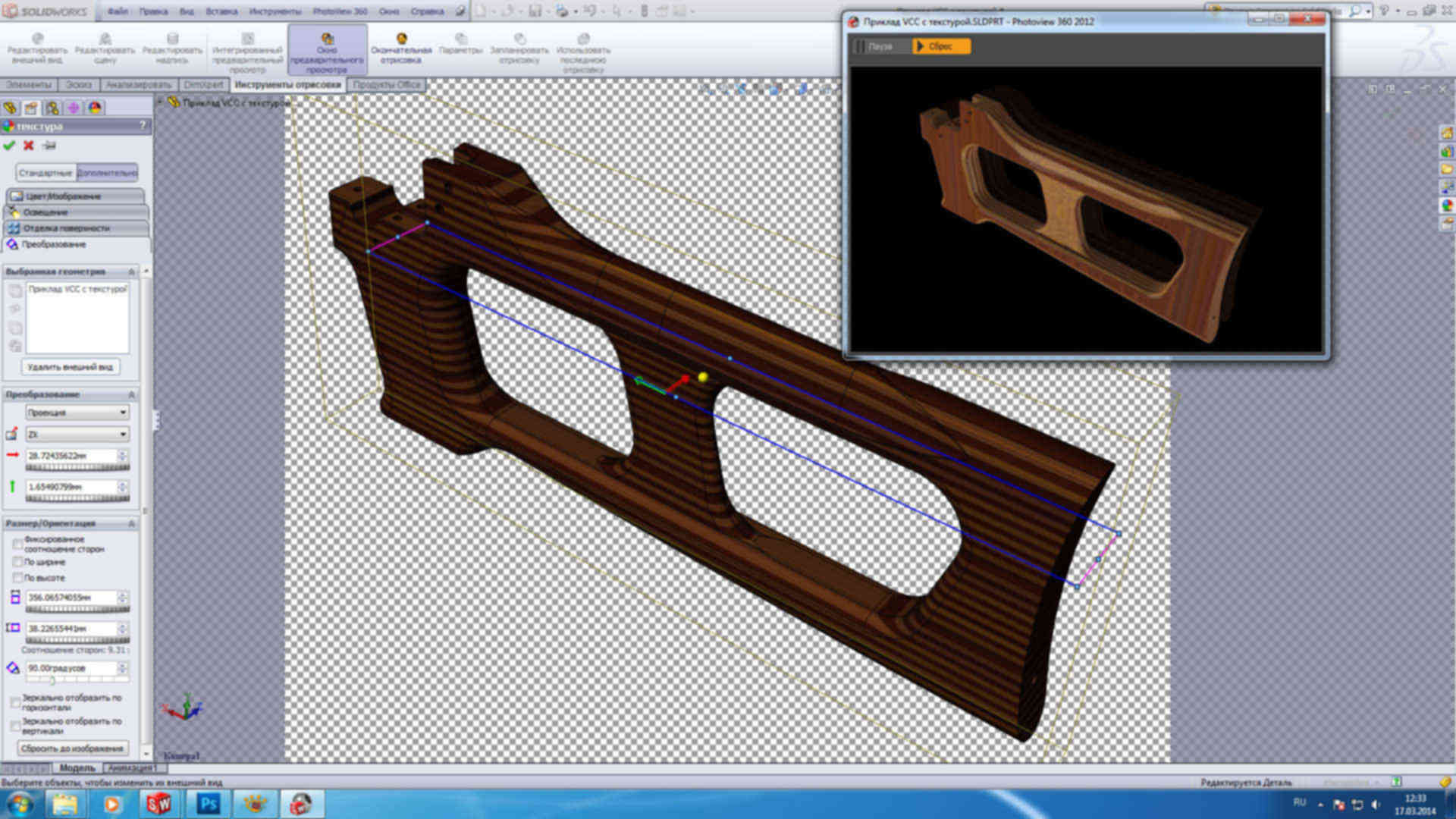Image resolution: width=1456 pixels, height=819 pixels.
Task: Open the Windows Start menu
Action: point(19,804)
